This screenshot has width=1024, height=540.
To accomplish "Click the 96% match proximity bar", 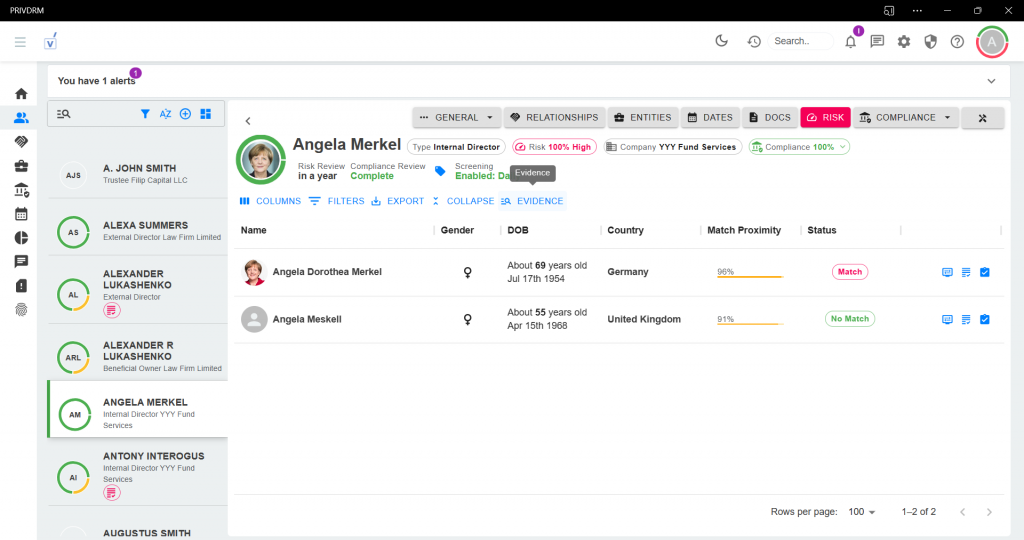I will [749, 273].
